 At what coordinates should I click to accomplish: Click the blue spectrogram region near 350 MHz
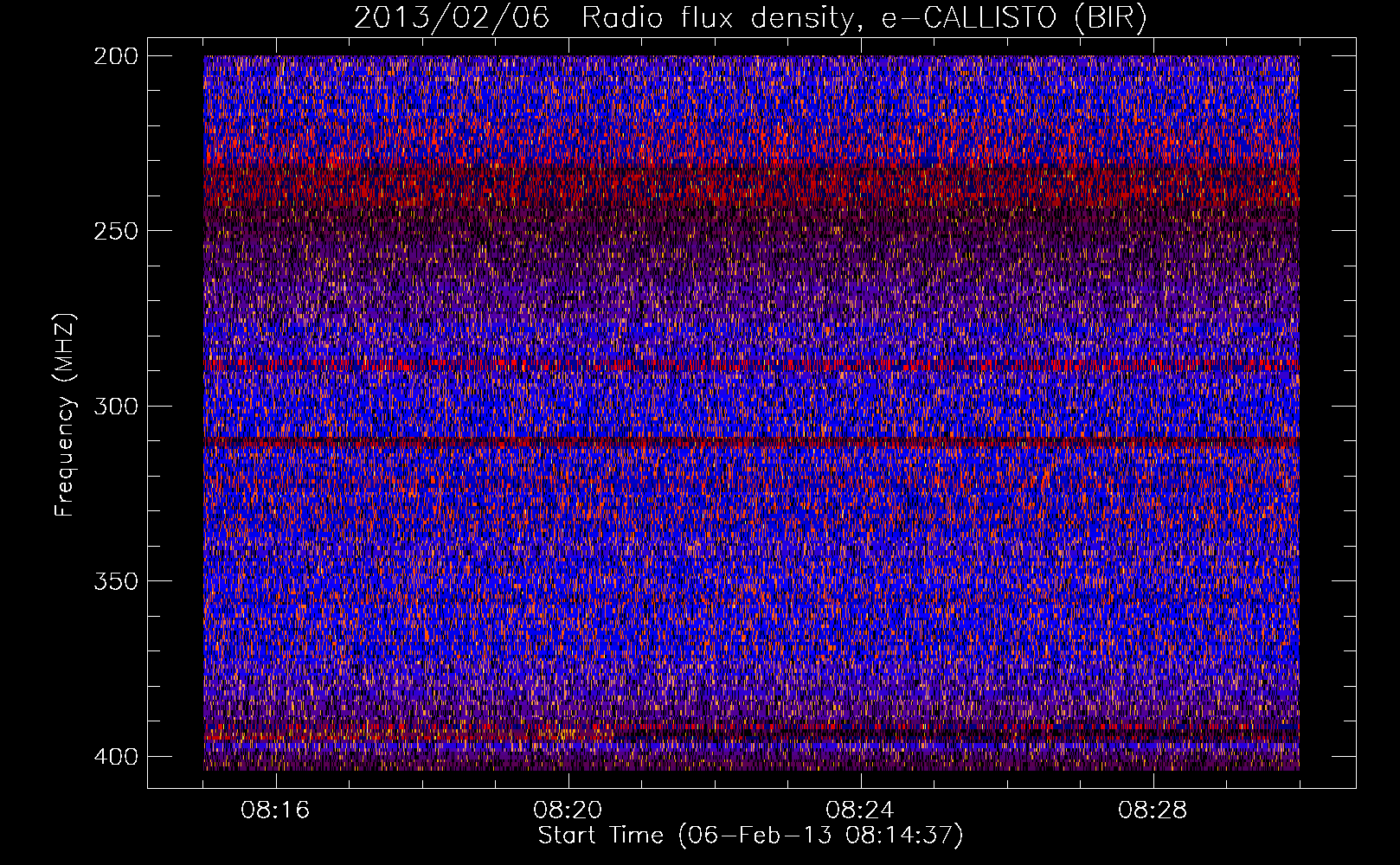751,580
